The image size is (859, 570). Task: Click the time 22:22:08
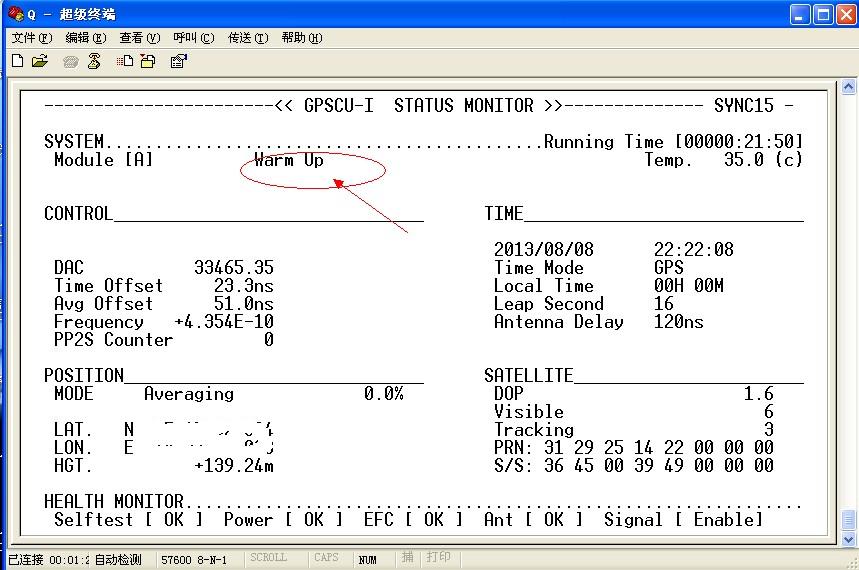tap(694, 249)
